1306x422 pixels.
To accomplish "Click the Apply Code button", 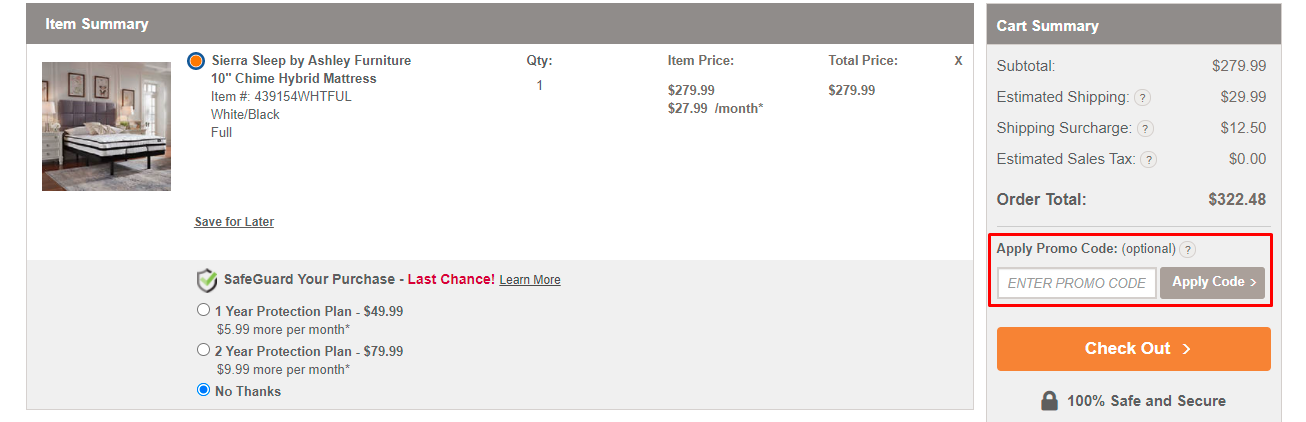I will point(1212,283).
